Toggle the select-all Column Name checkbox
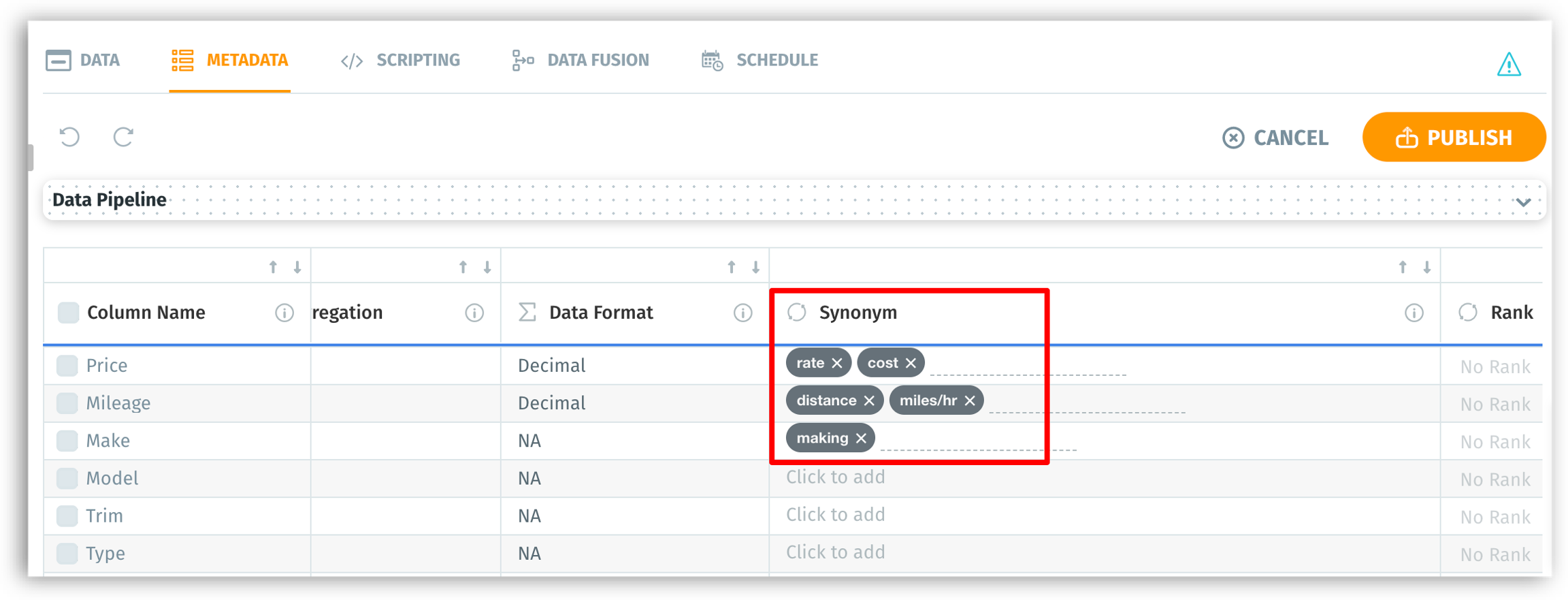This screenshot has width=1568, height=600. [x=68, y=313]
